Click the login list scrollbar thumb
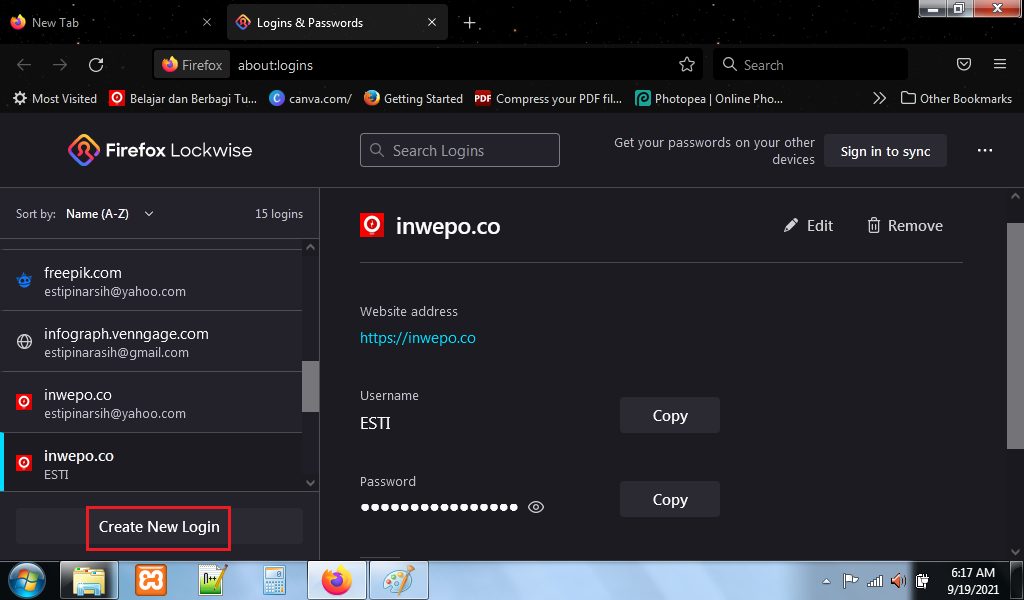Image resolution: width=1024 pixels, height=600 pixels. (x=310, y=386)
